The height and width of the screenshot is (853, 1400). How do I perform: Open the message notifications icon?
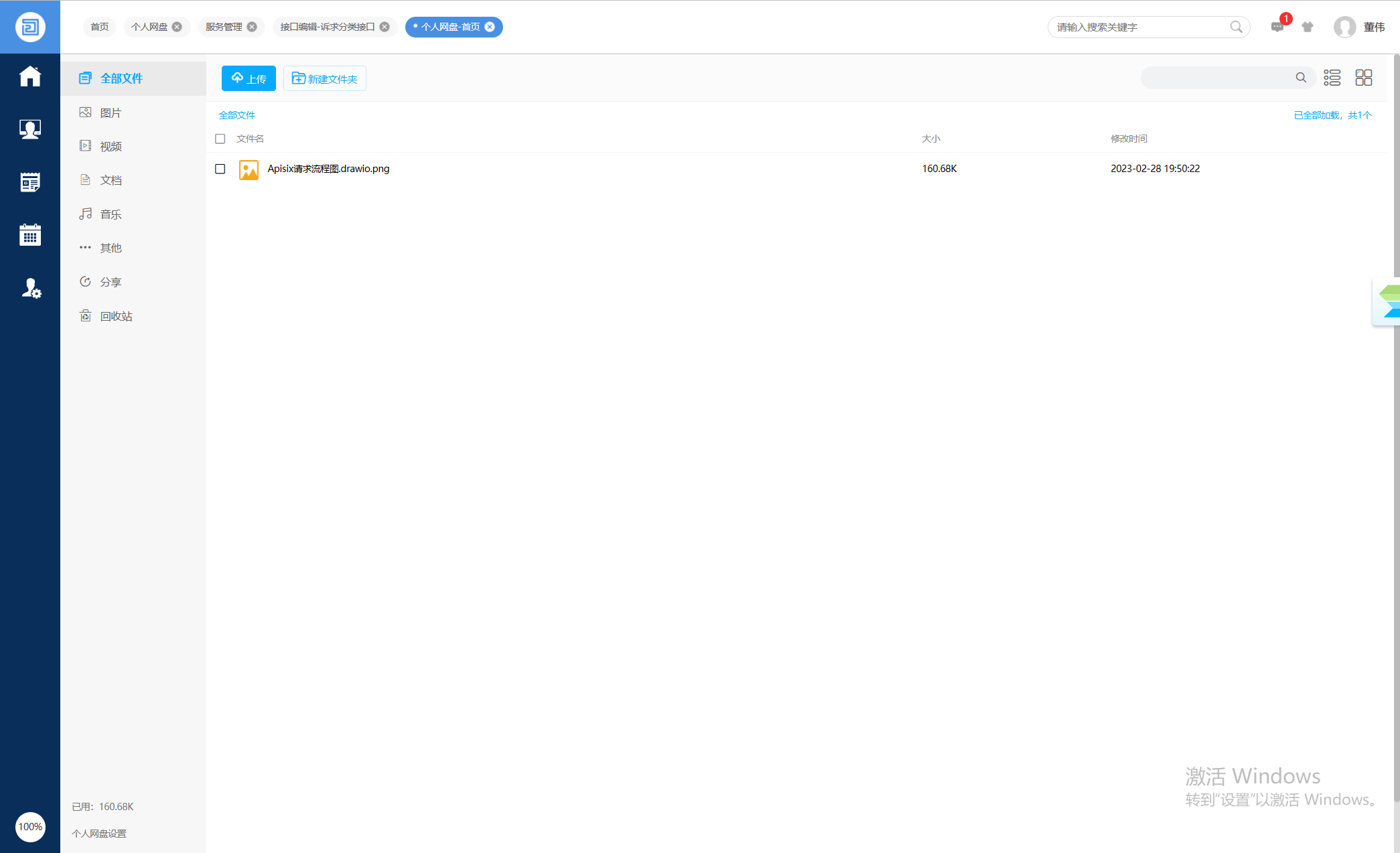pyautogui.click(x=1277, y=27)
